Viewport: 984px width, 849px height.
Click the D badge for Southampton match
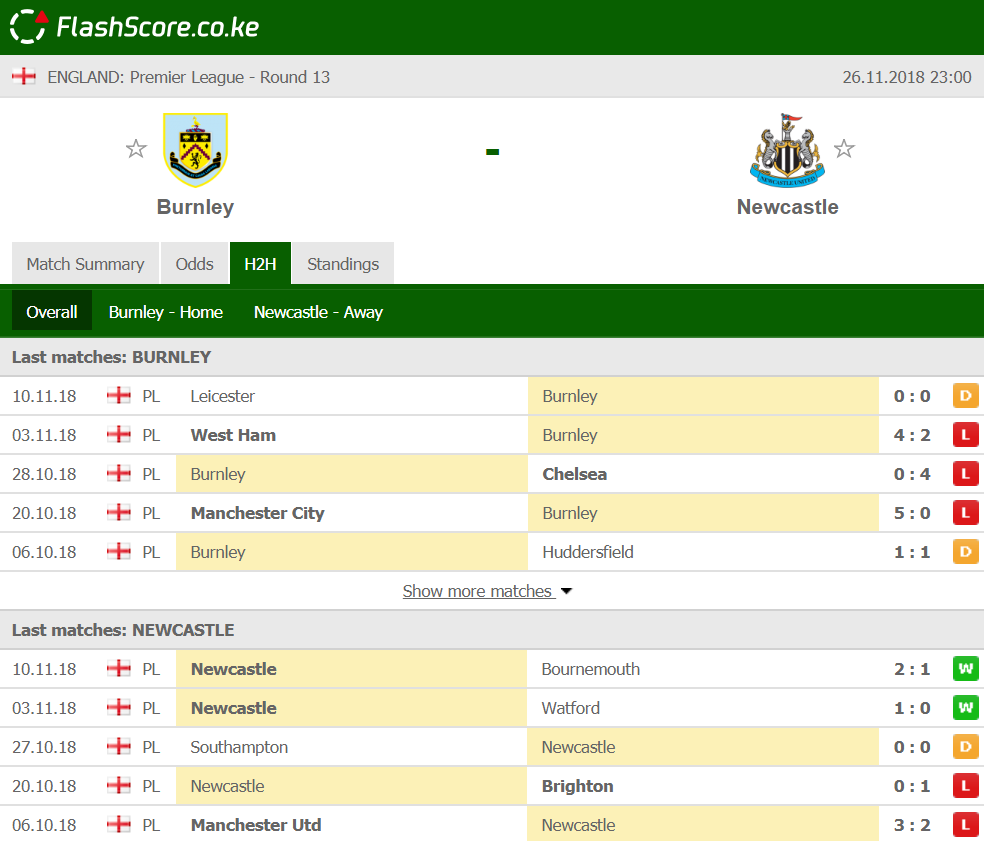966,747
